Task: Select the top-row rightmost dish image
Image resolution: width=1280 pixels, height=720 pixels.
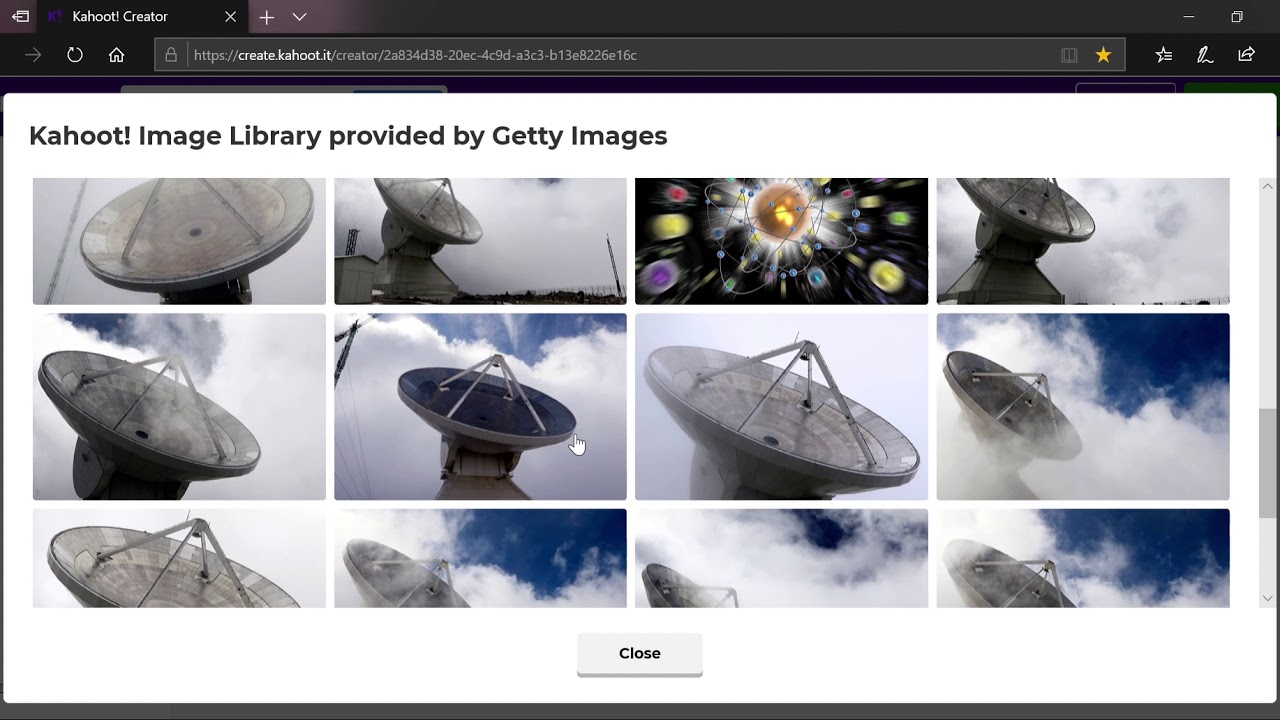Action: pos(1083,241)
